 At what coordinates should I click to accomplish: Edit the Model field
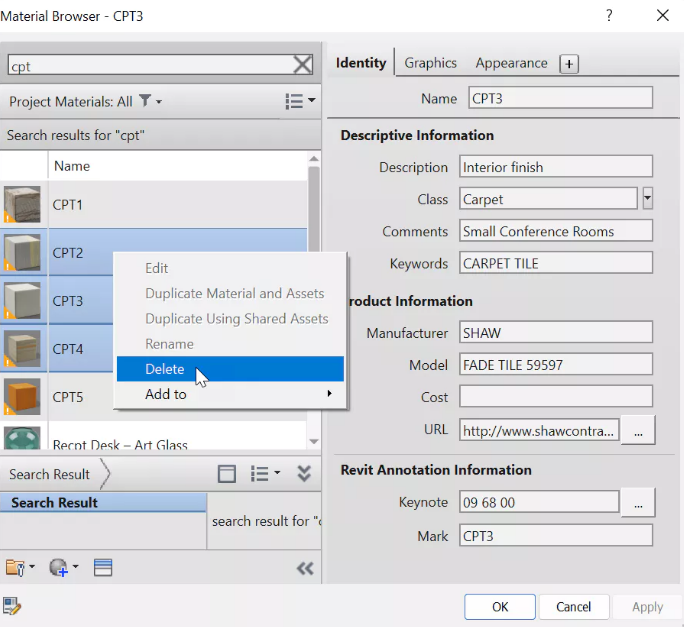556,365
